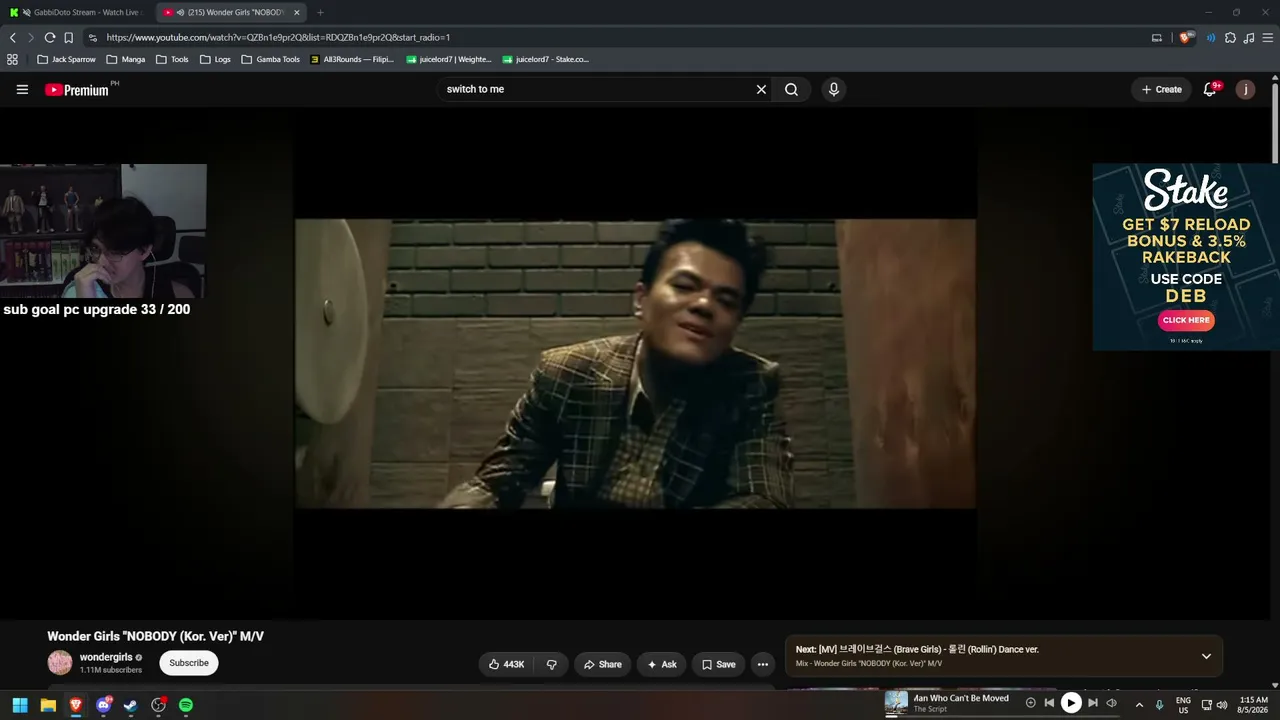Open the All3Rounds bookmark
The height and width of the screenshot is (720, 1280).
click(351, 59)
